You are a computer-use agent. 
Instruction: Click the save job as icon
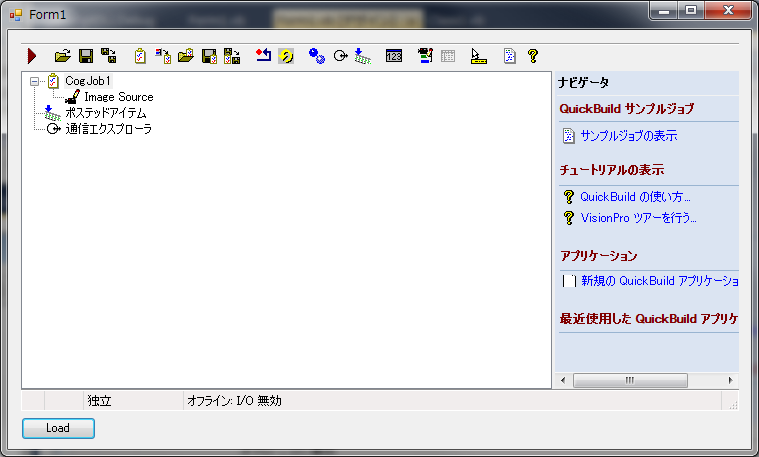tap(232, 56)
